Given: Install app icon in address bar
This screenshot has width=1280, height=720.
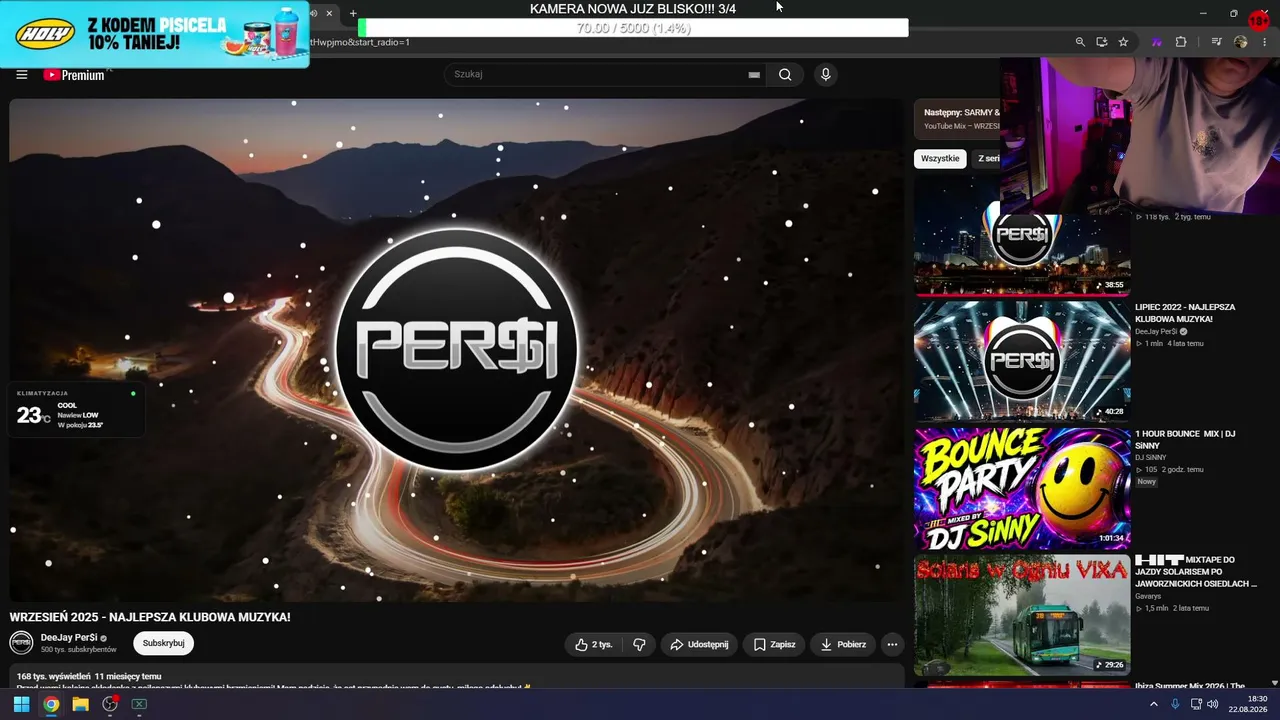Looking at the screenshot, I should tap(1102, 42).
